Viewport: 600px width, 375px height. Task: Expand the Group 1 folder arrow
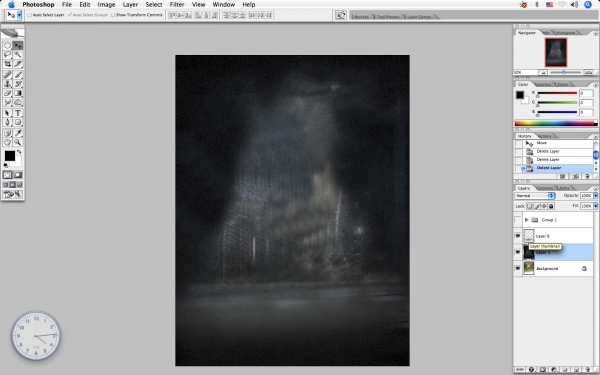[527, 220]
